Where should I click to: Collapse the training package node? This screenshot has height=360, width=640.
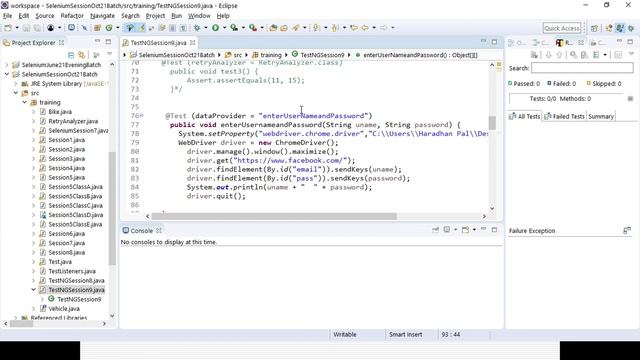click(x=25, y=102)
